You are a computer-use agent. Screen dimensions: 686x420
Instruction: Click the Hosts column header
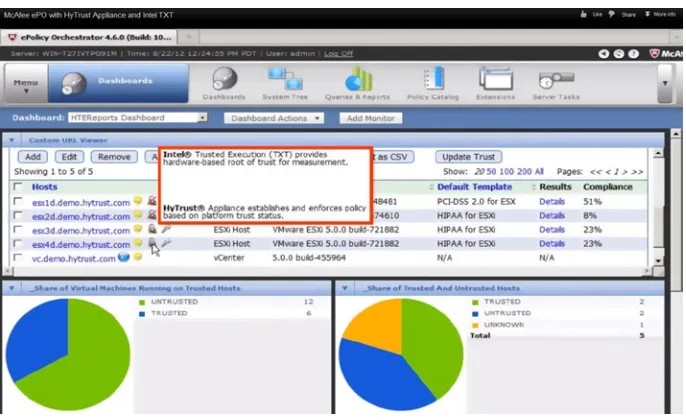click(45, 187)
